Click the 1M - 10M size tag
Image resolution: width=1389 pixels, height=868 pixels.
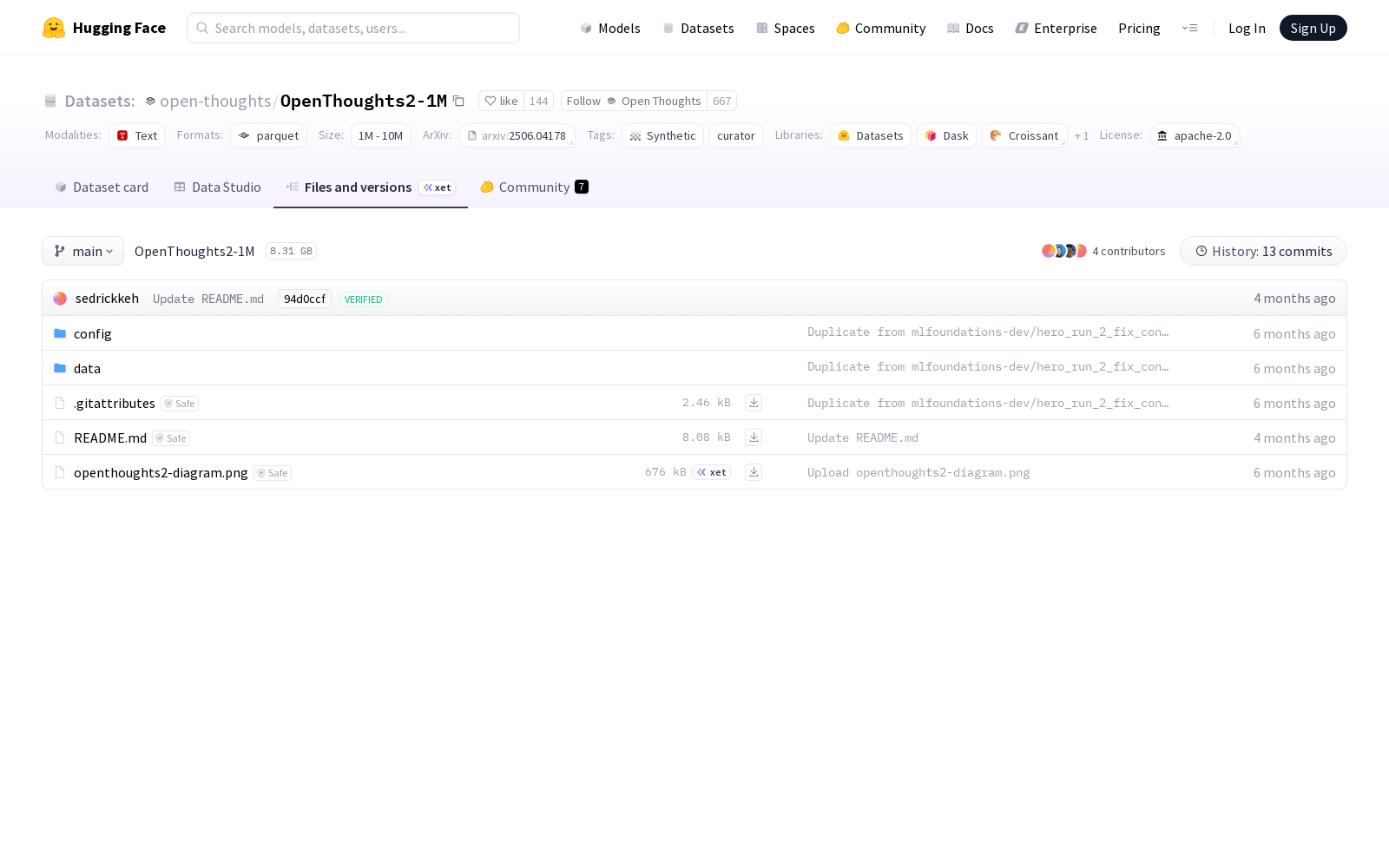click(x=380, y=135)
